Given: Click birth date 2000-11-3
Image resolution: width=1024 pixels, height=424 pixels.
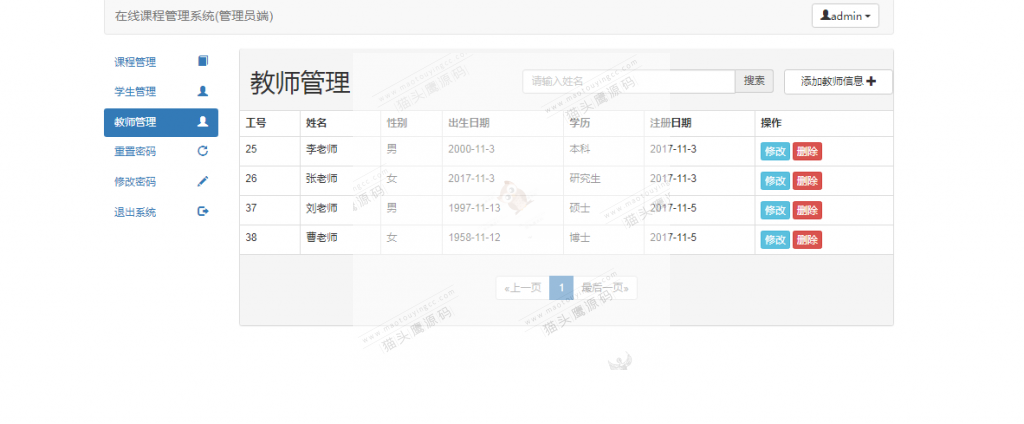Looking at the screenshot, I should [x=472, y=150].
